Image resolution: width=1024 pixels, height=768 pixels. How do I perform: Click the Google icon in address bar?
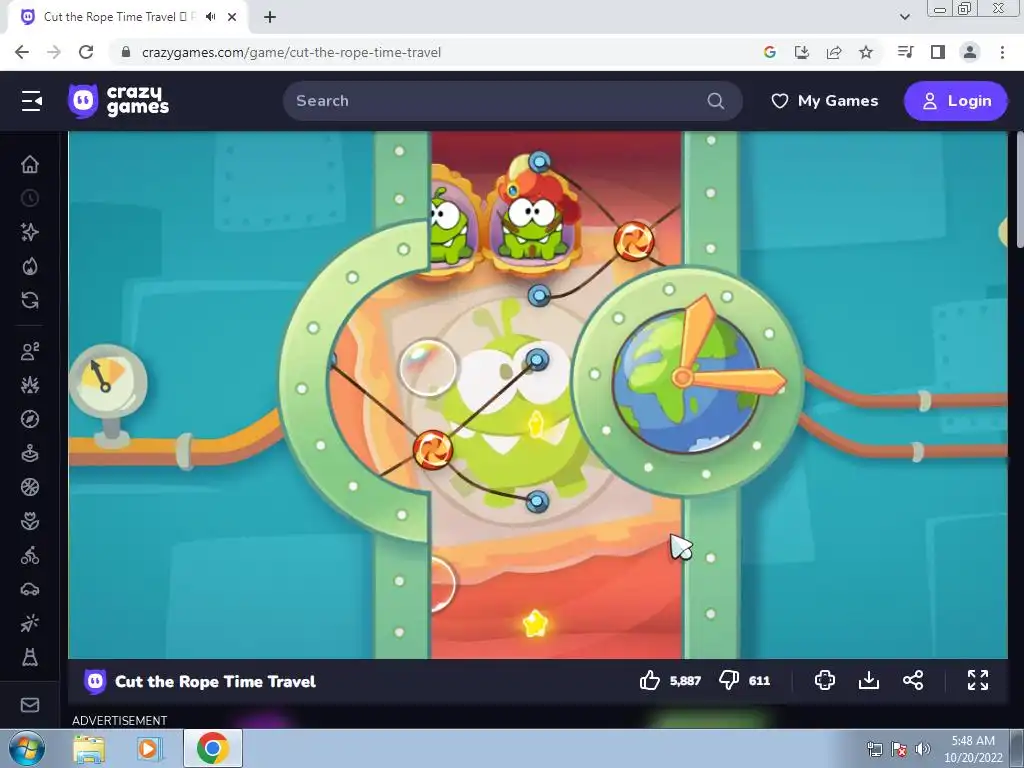coord(770,52)
